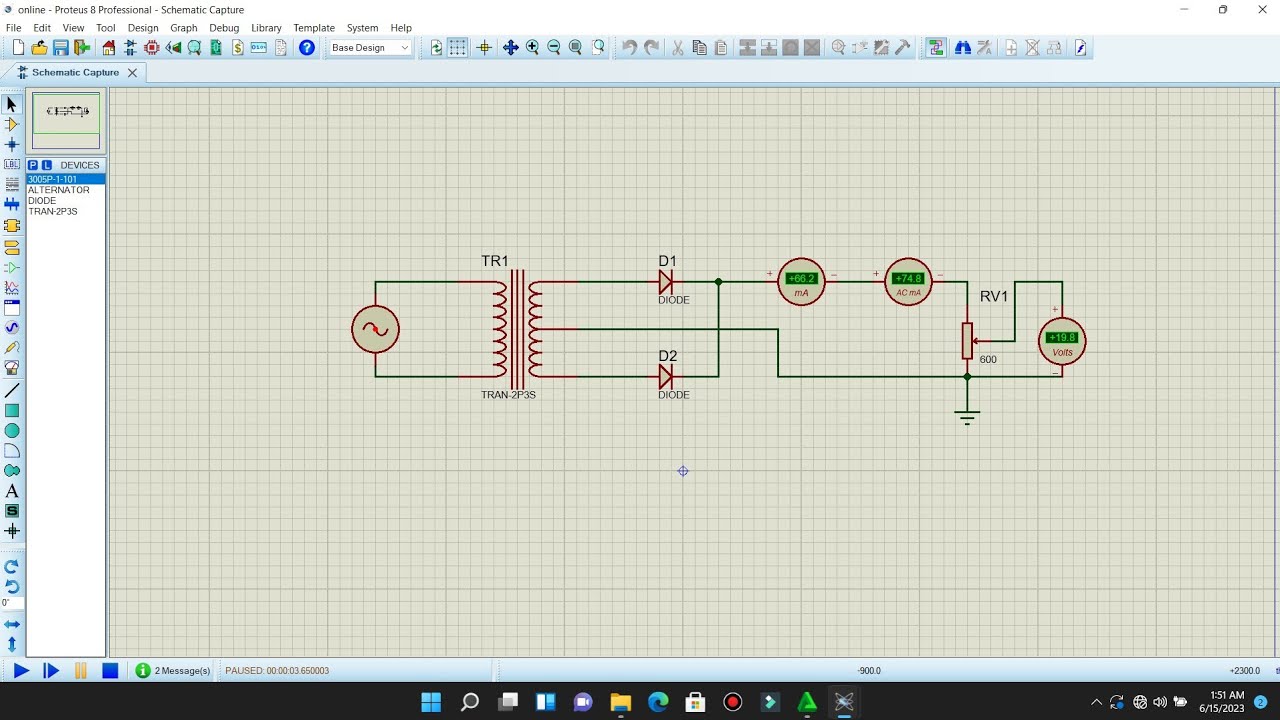The height and width of the screenshot is (720, 1280).
Task: Click the RV1 potentiometer on the schematic
Action: 967,340
